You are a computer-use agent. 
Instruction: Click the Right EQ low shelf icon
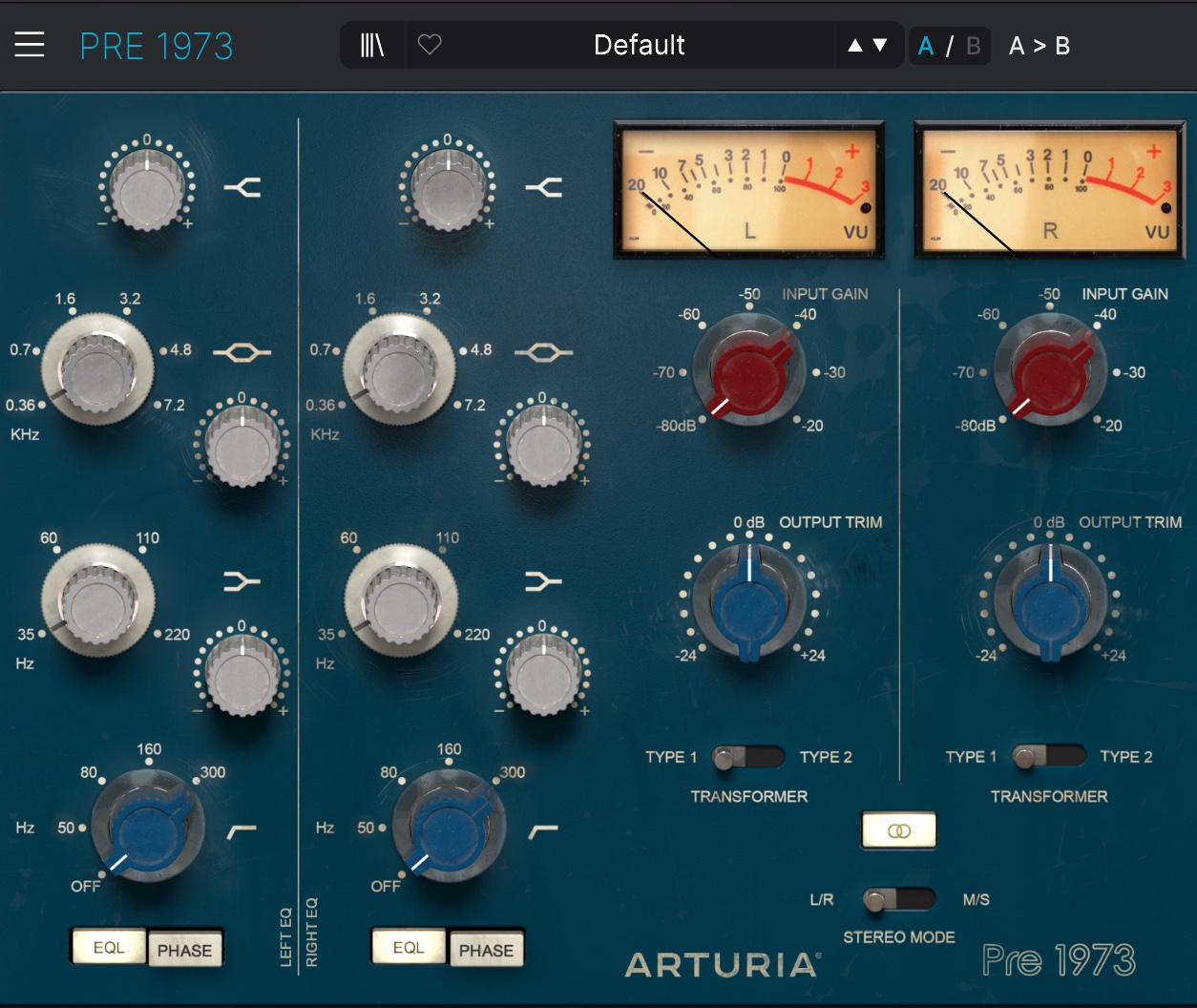pyautogui.click(x=543, y=581)
